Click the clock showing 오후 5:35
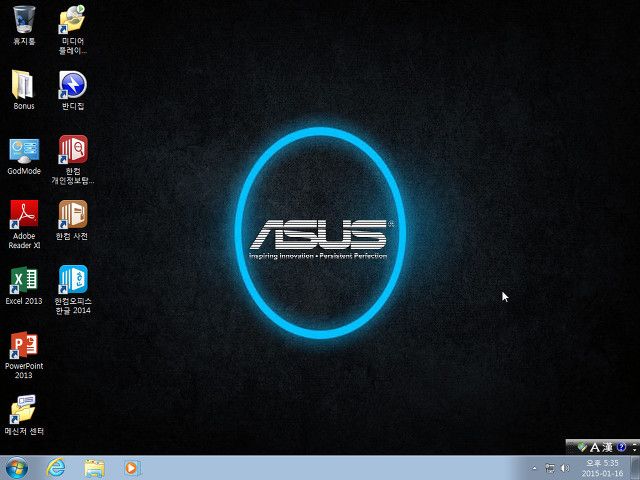640x480 pixels. click(x=602, y=468)
